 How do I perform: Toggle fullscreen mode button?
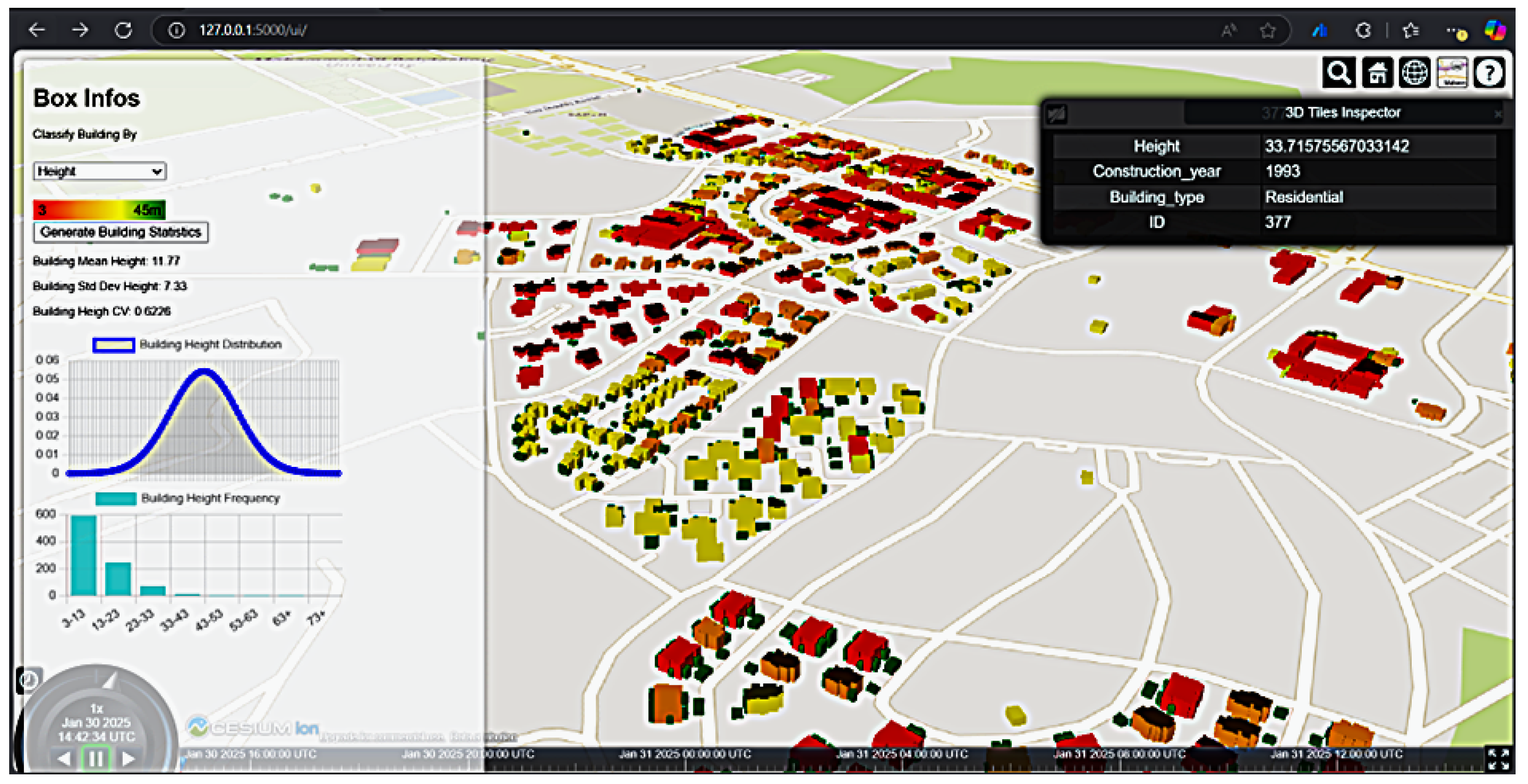[1499, 759]
